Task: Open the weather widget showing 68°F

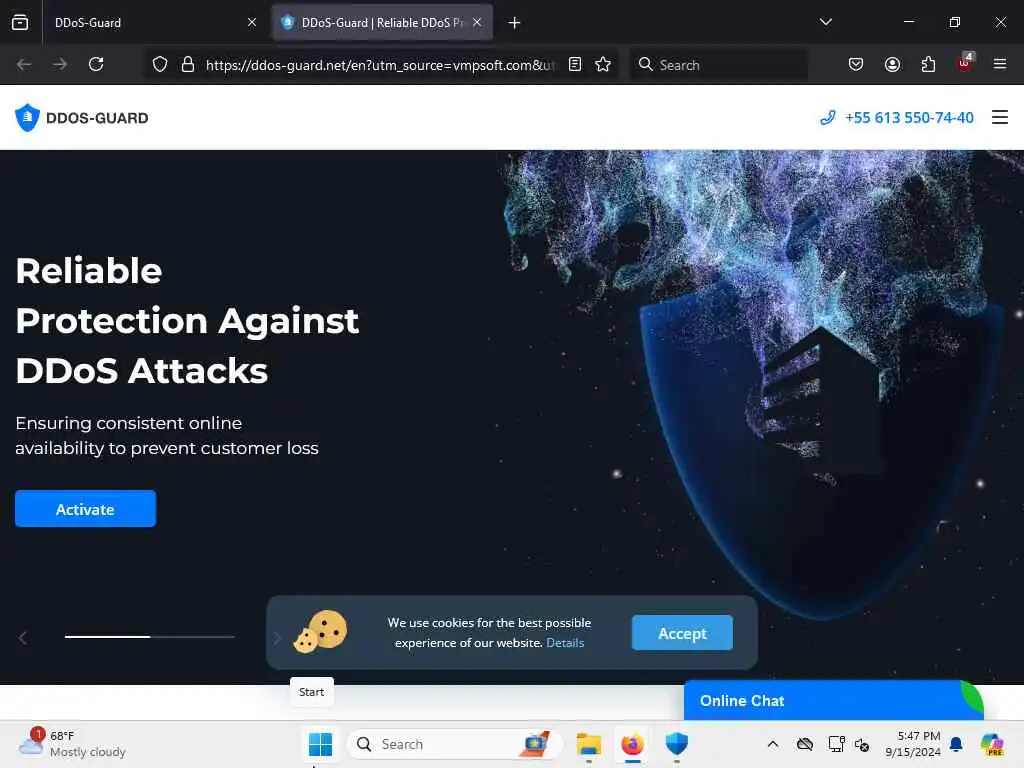Action: (72, 744)
